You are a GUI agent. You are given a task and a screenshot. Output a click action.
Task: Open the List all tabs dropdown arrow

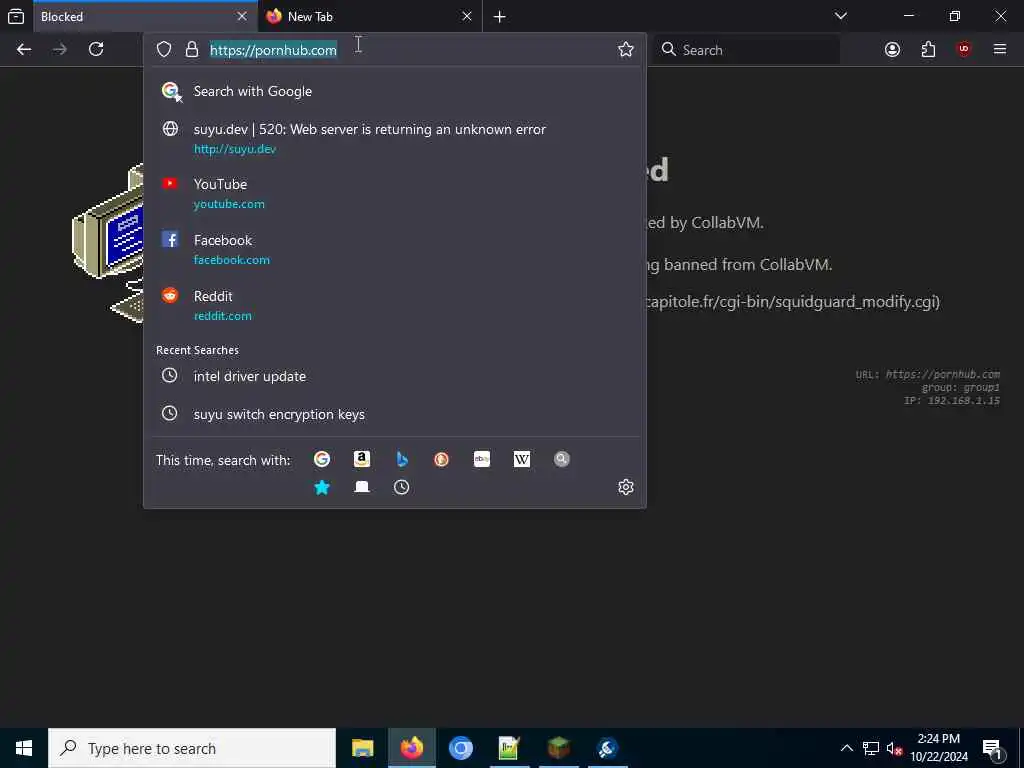pos(841,16)
